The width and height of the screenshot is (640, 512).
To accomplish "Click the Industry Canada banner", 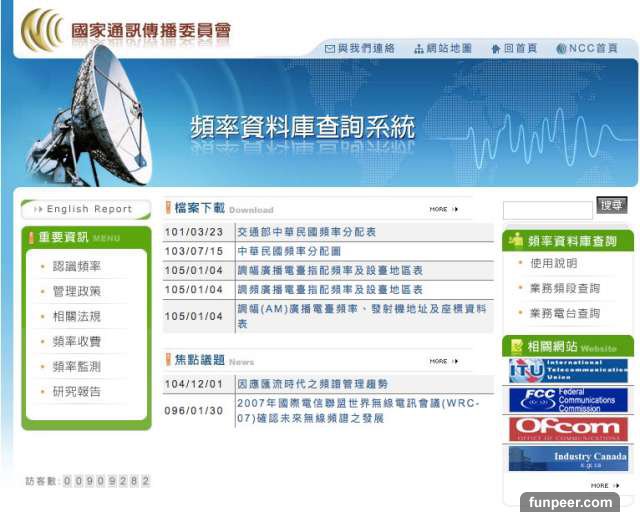I will [567, 459].
